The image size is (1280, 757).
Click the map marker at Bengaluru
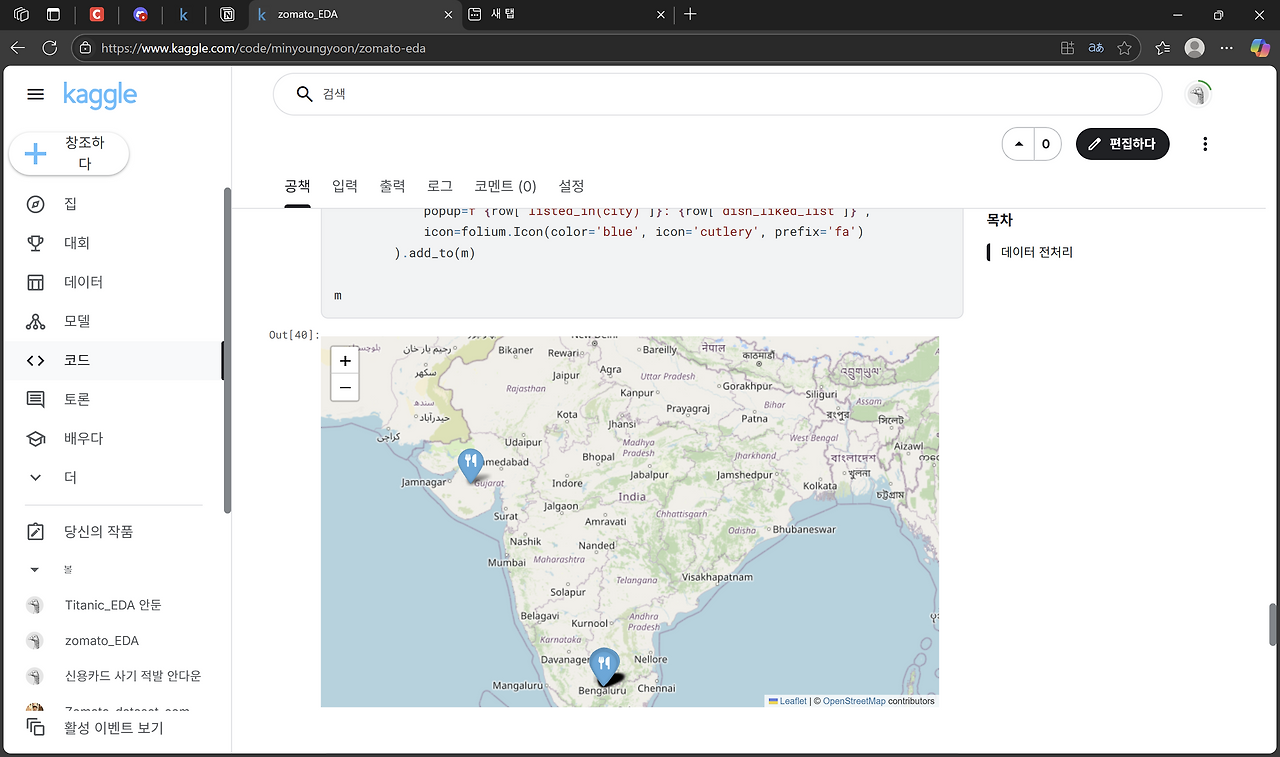coord(603,666)
